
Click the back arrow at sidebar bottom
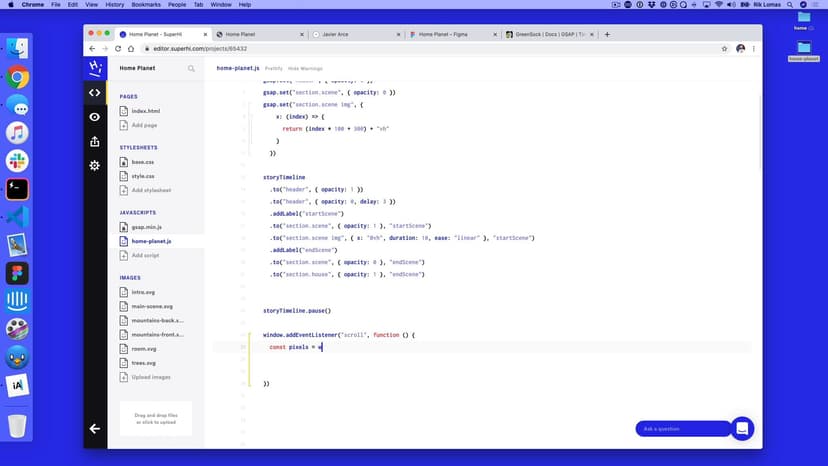click(x=95, y=428)
